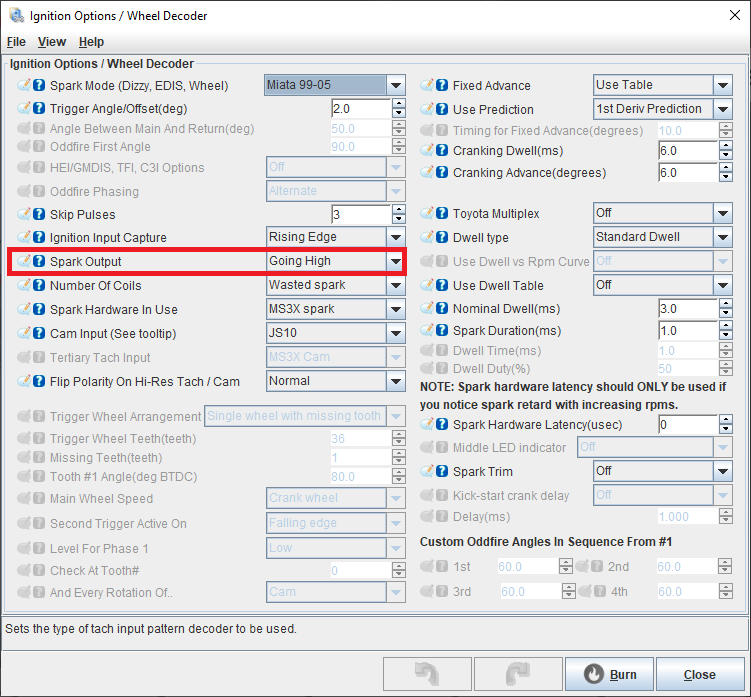Click the Close button
This screenshot has width=751, height=697.
click(x=699, y=674)
